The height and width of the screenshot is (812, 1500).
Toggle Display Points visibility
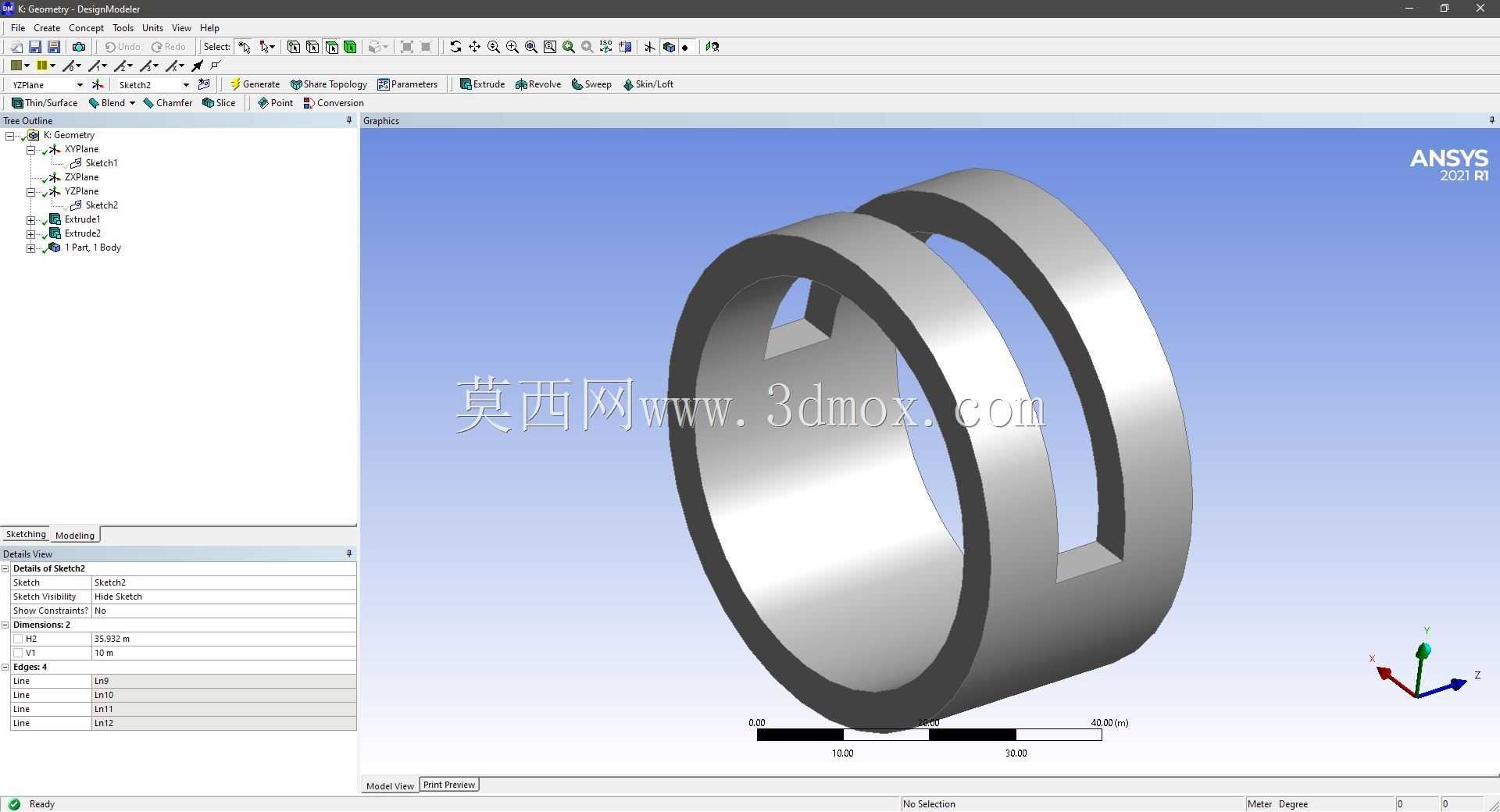point(685,47)
